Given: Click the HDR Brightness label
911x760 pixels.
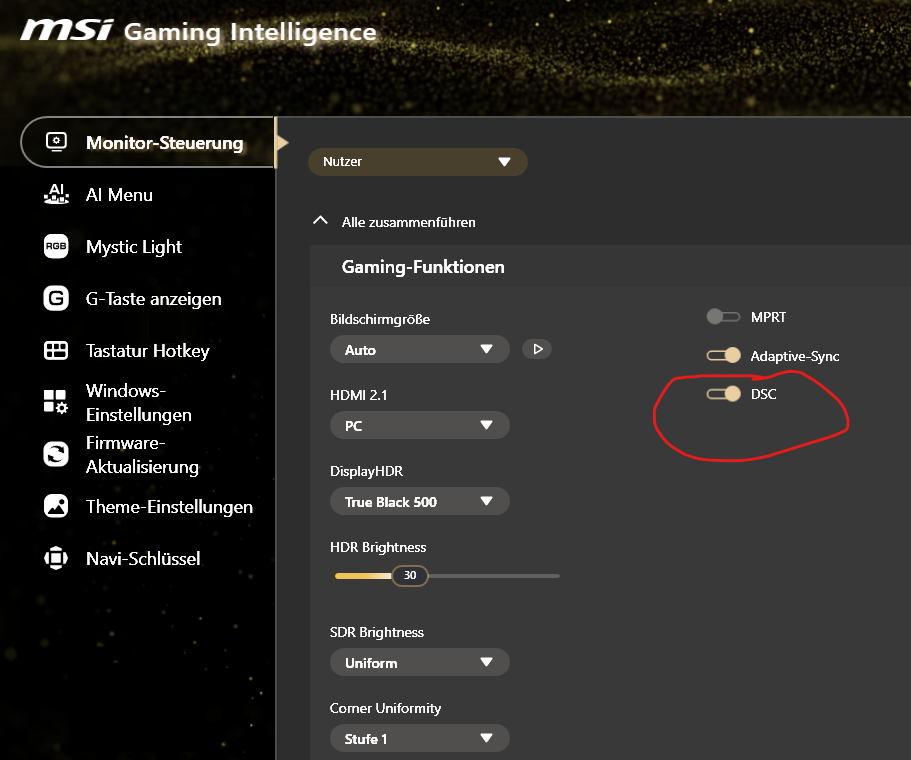Looking at the screenshot, I should pos(378,547).
